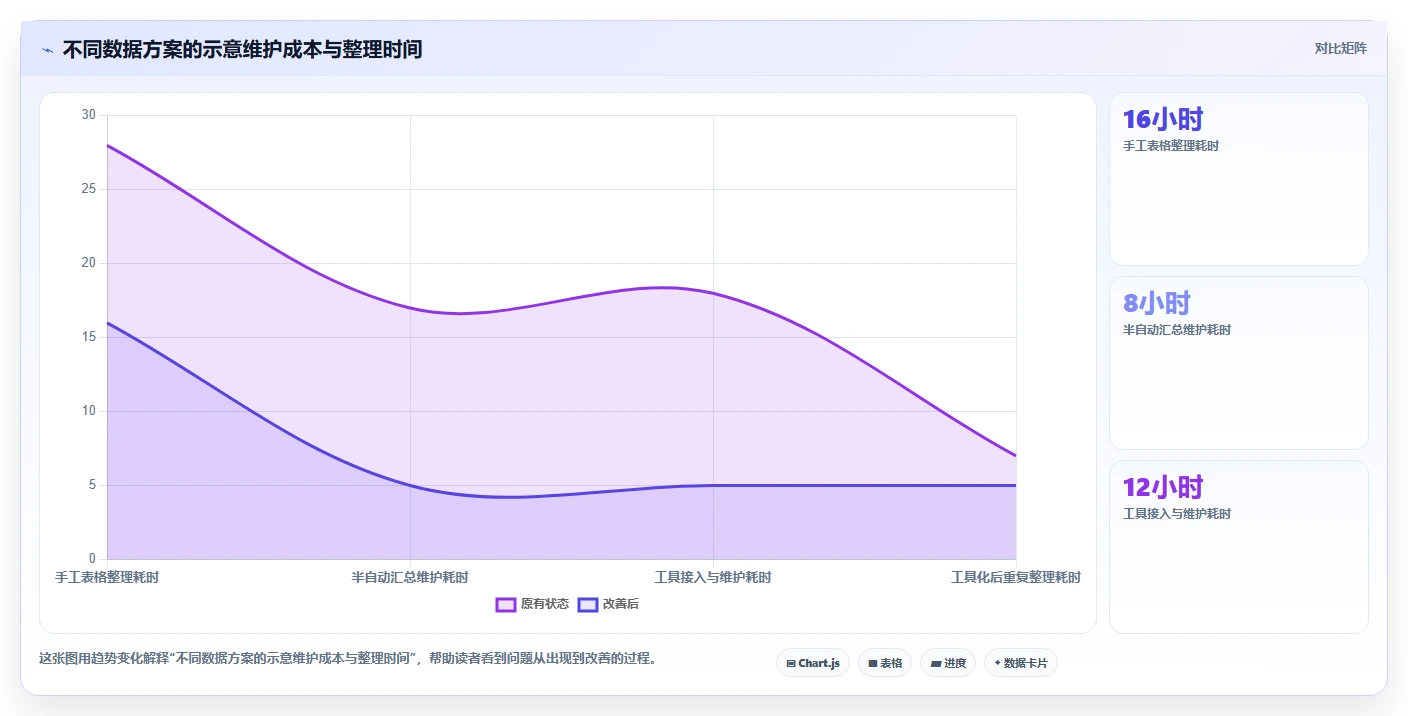Viewport: 1408px width, 716px height.
Task: Click the y-axis value 30
Action: pyautogui.click(x=89, y=115)
